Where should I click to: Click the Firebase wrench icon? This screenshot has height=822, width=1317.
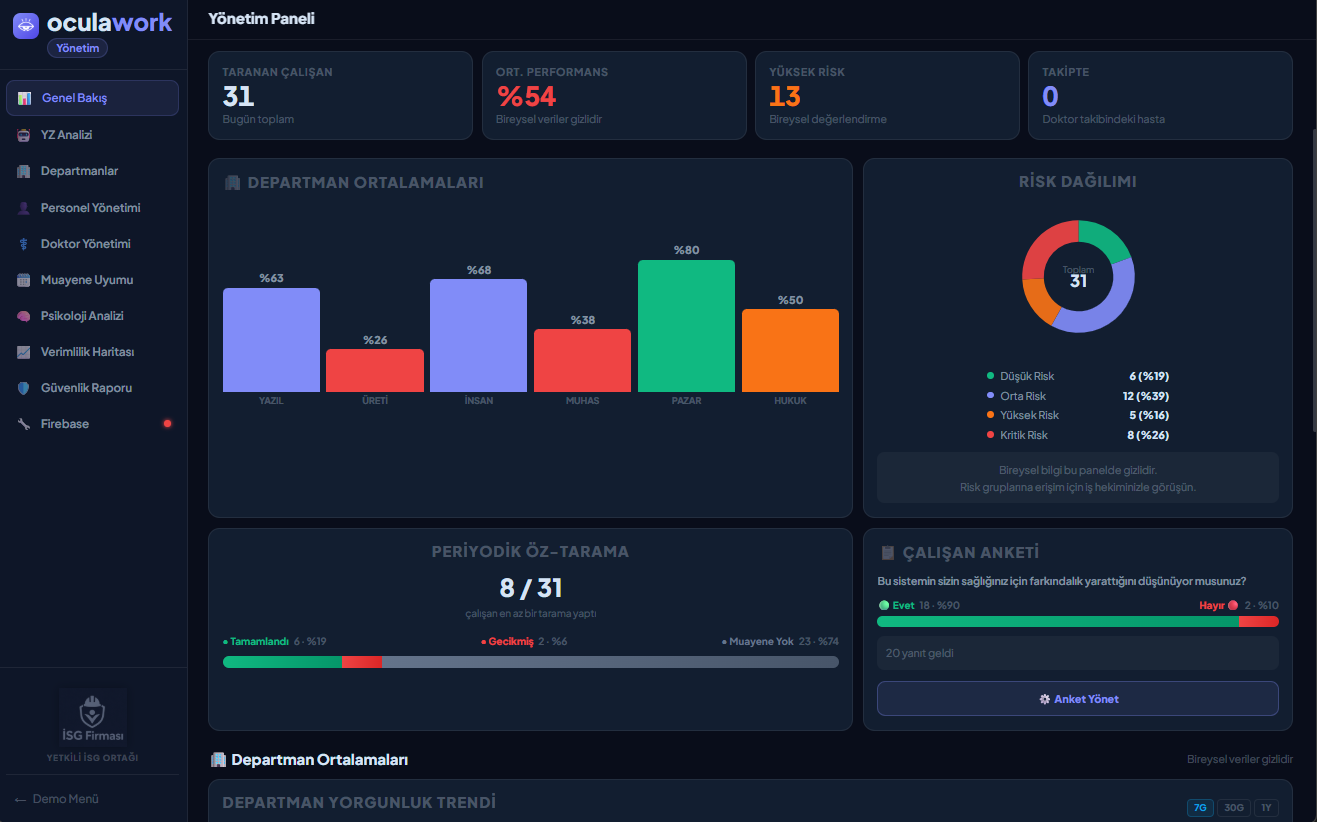coord(24,424)
